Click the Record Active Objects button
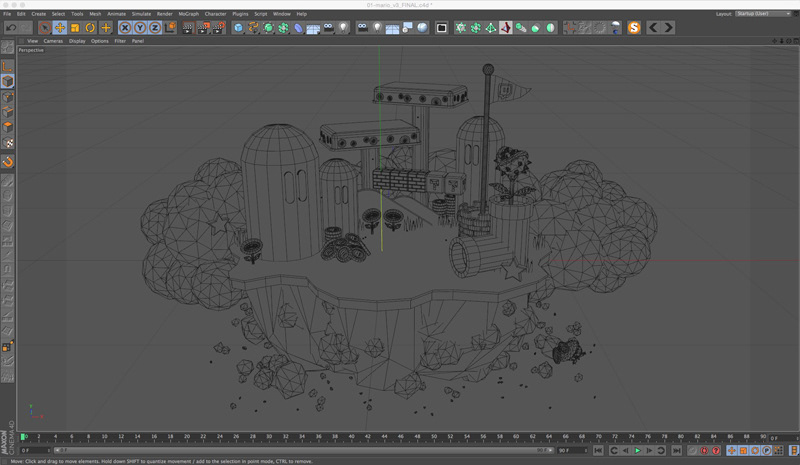Image resolution: width=800 pixels, height=465 pixels. pyautogui.click(x=692, y=450)
